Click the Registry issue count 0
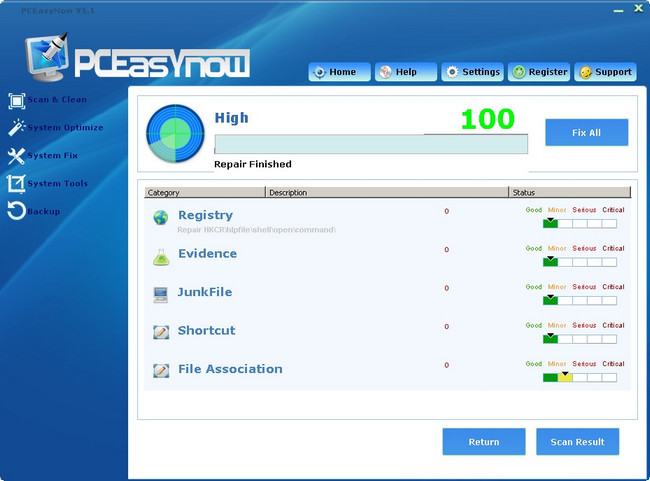The height and width of the screenshot is (481, 650). 446,211
